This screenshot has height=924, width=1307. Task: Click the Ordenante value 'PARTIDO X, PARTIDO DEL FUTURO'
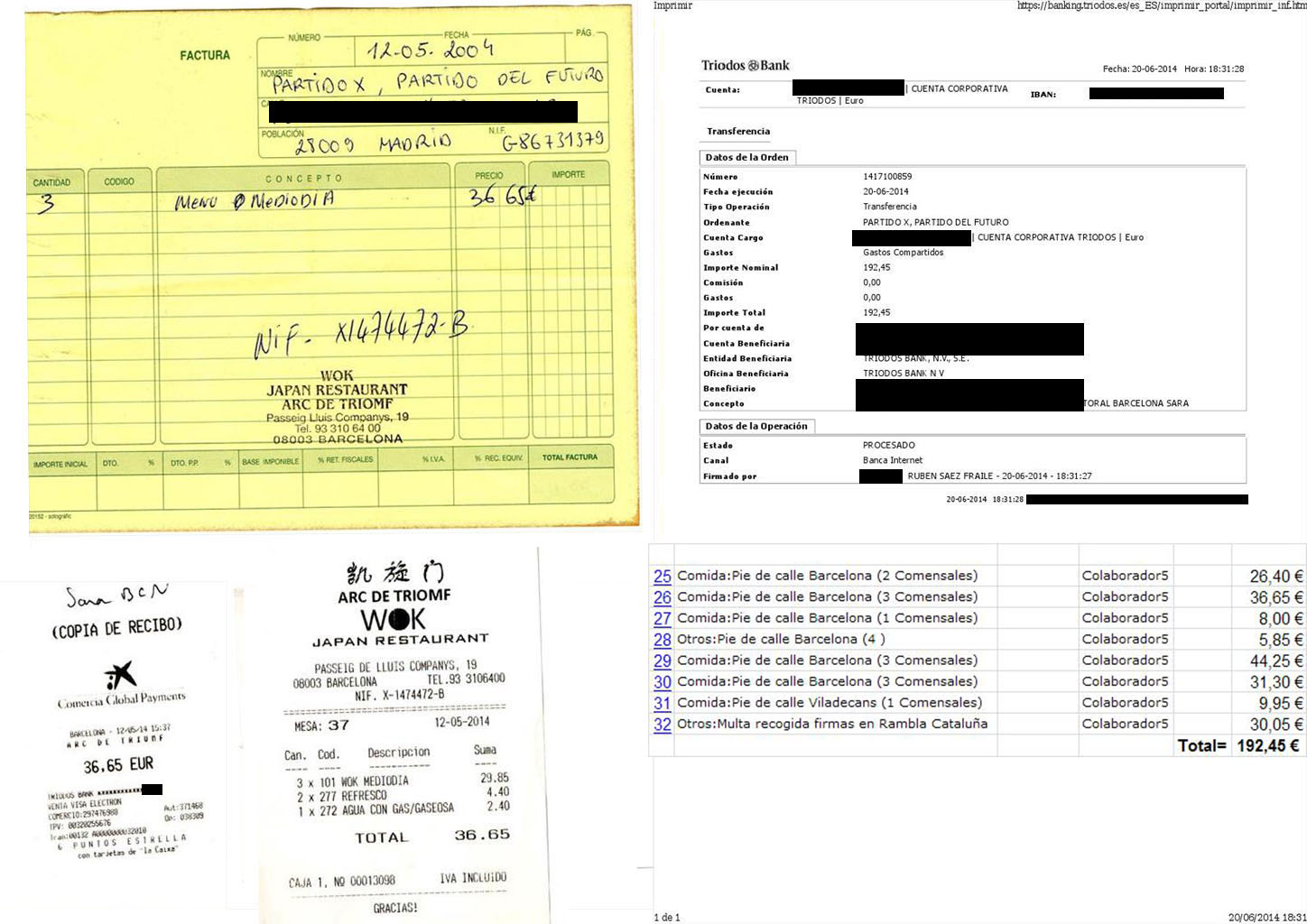coord(936,222)
